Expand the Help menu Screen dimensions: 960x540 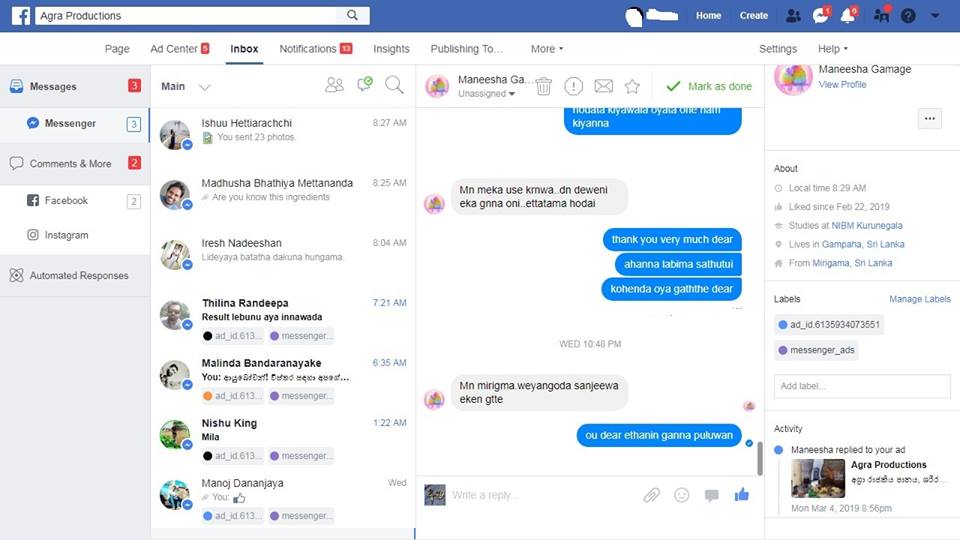pyautogui.click(x=833, y=49)
